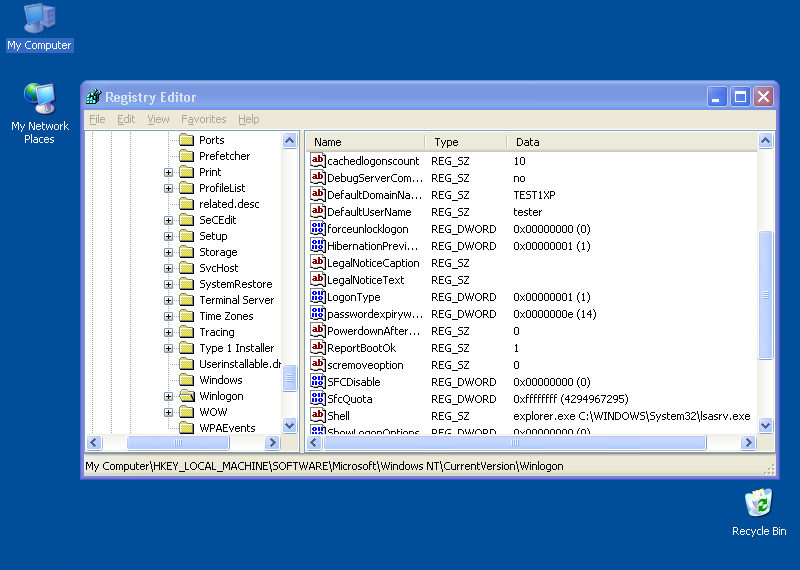
Task: Click the passwordexpiryw... DWORD icon
Action: 317,314
